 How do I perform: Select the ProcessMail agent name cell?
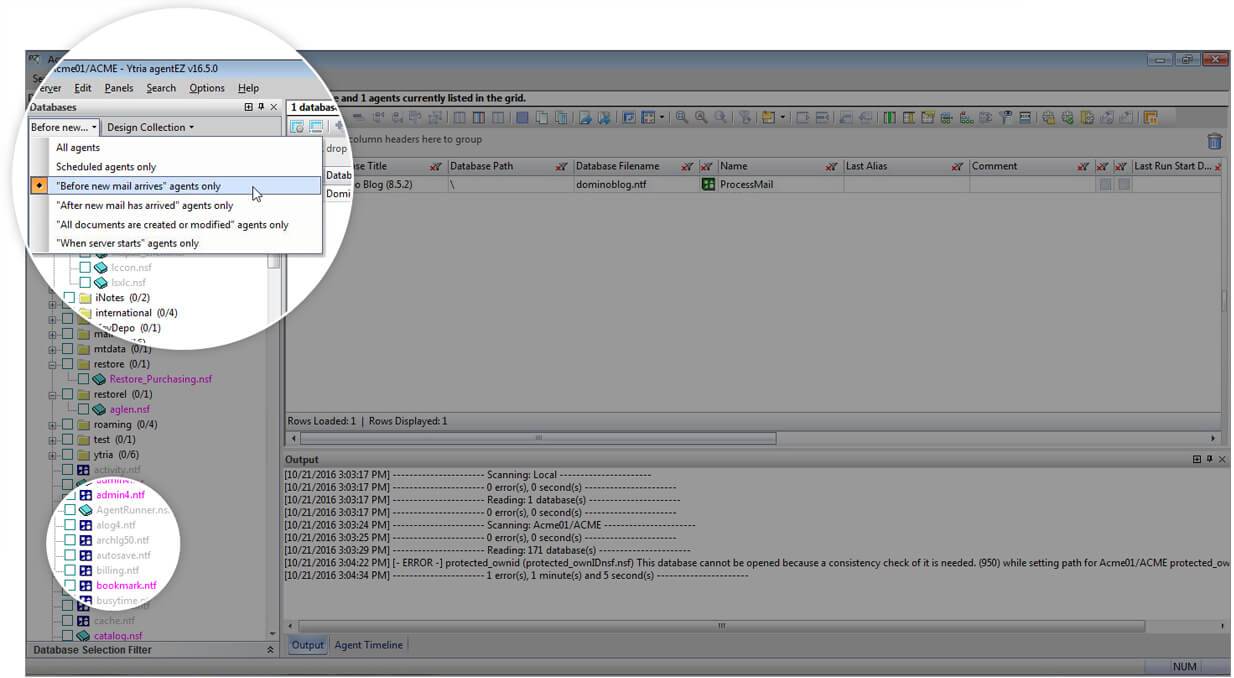tap(779, 185)
